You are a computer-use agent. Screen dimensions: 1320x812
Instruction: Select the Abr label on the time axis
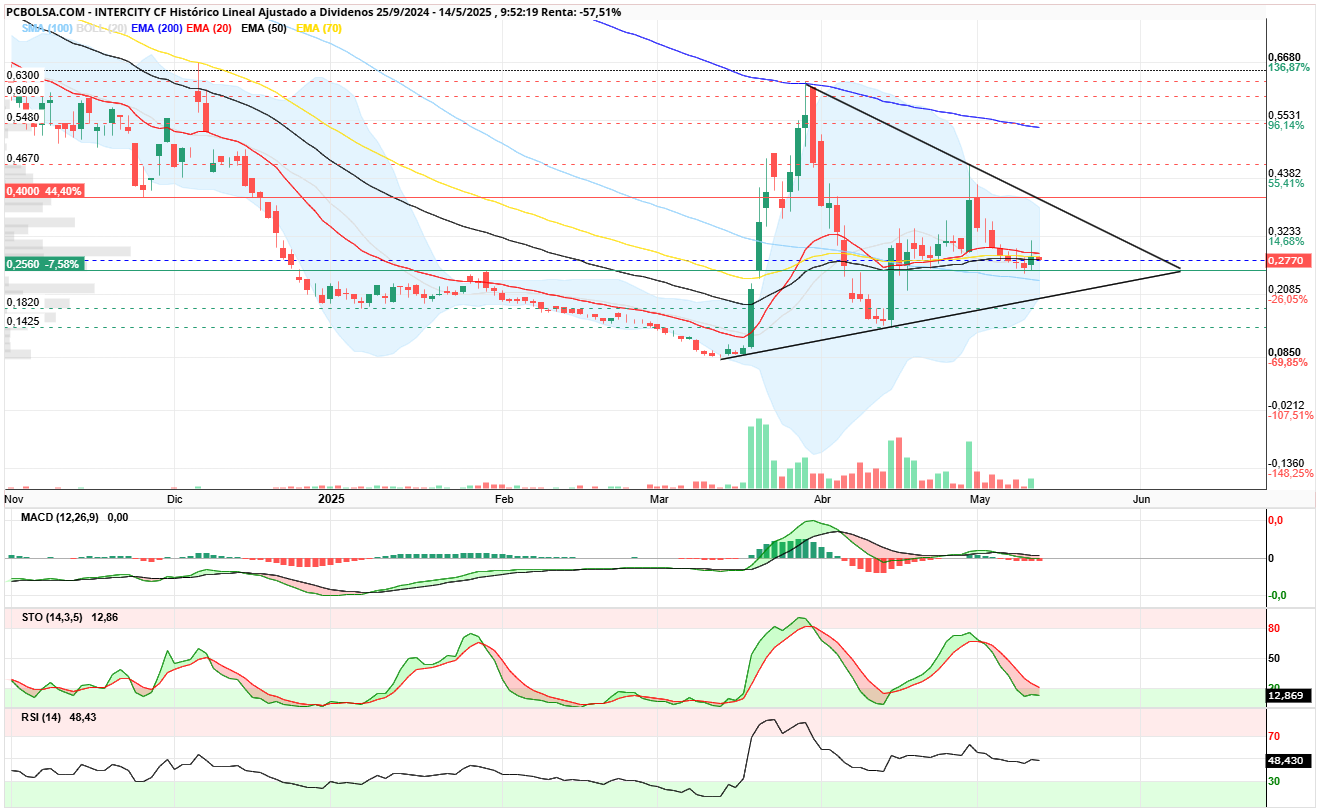[823, 498]
